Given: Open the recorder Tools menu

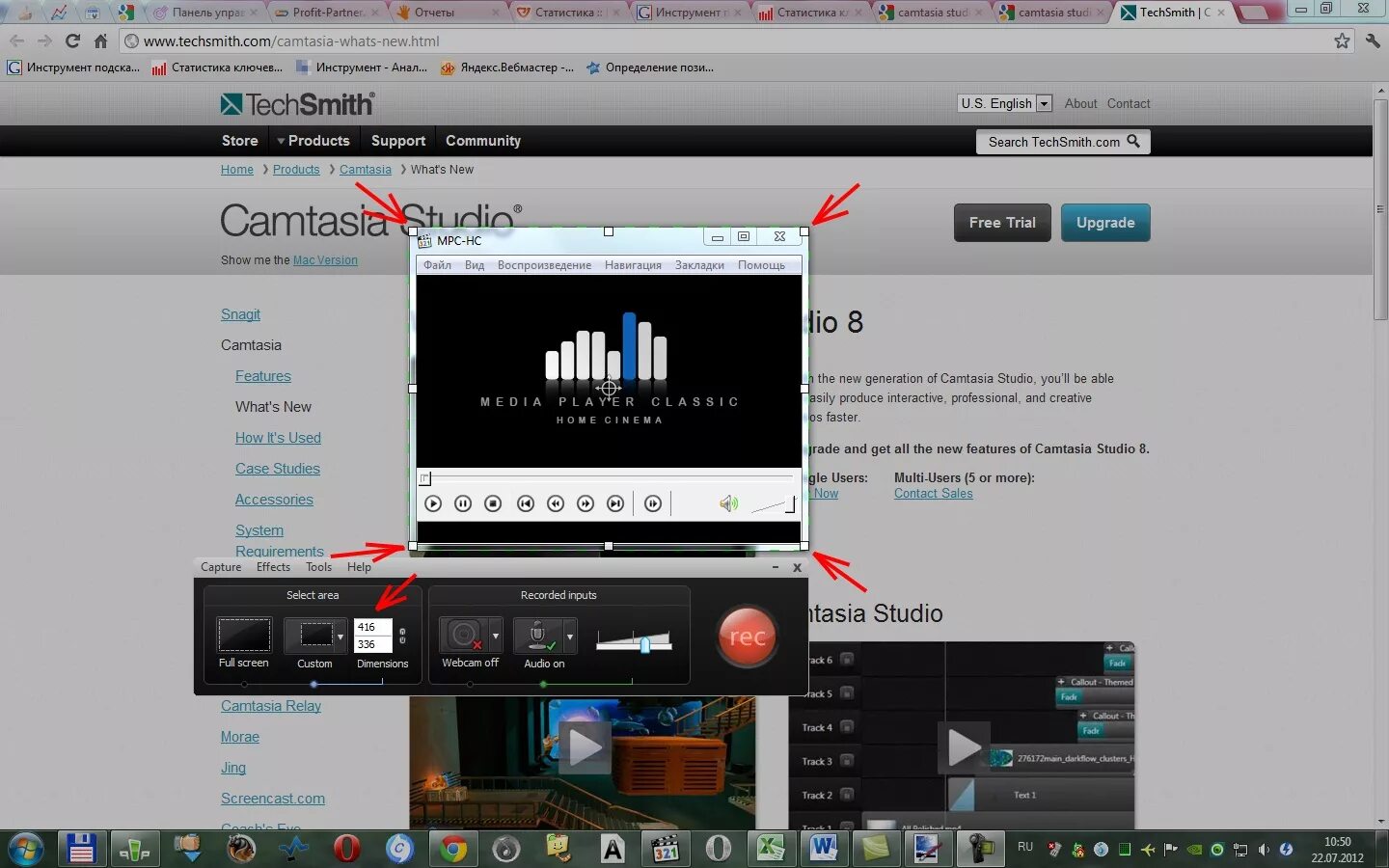Looking at the screenshot, I should click(319, 567).
